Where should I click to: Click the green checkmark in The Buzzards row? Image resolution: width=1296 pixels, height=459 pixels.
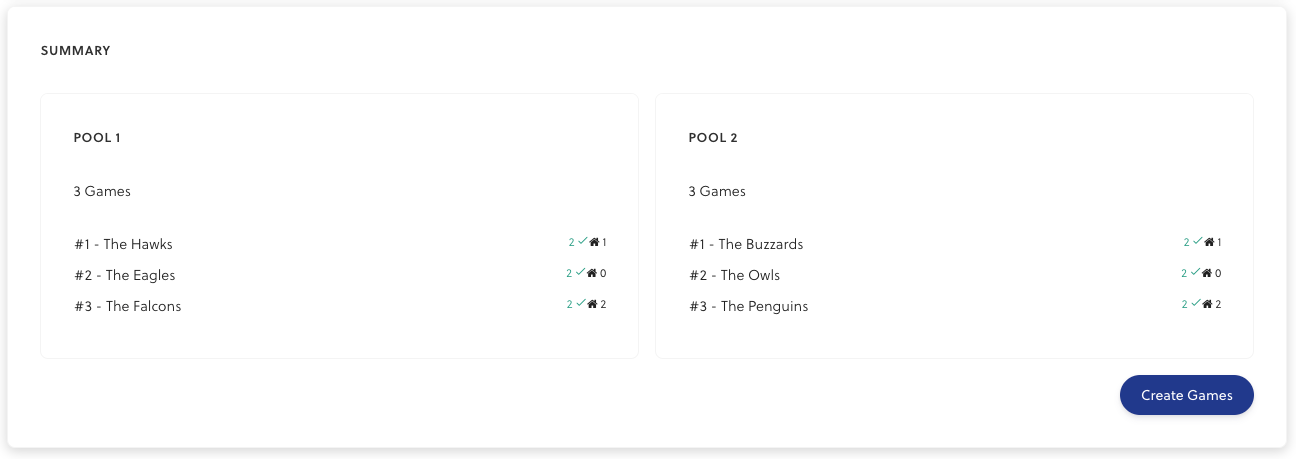(x=1197, y=241)
